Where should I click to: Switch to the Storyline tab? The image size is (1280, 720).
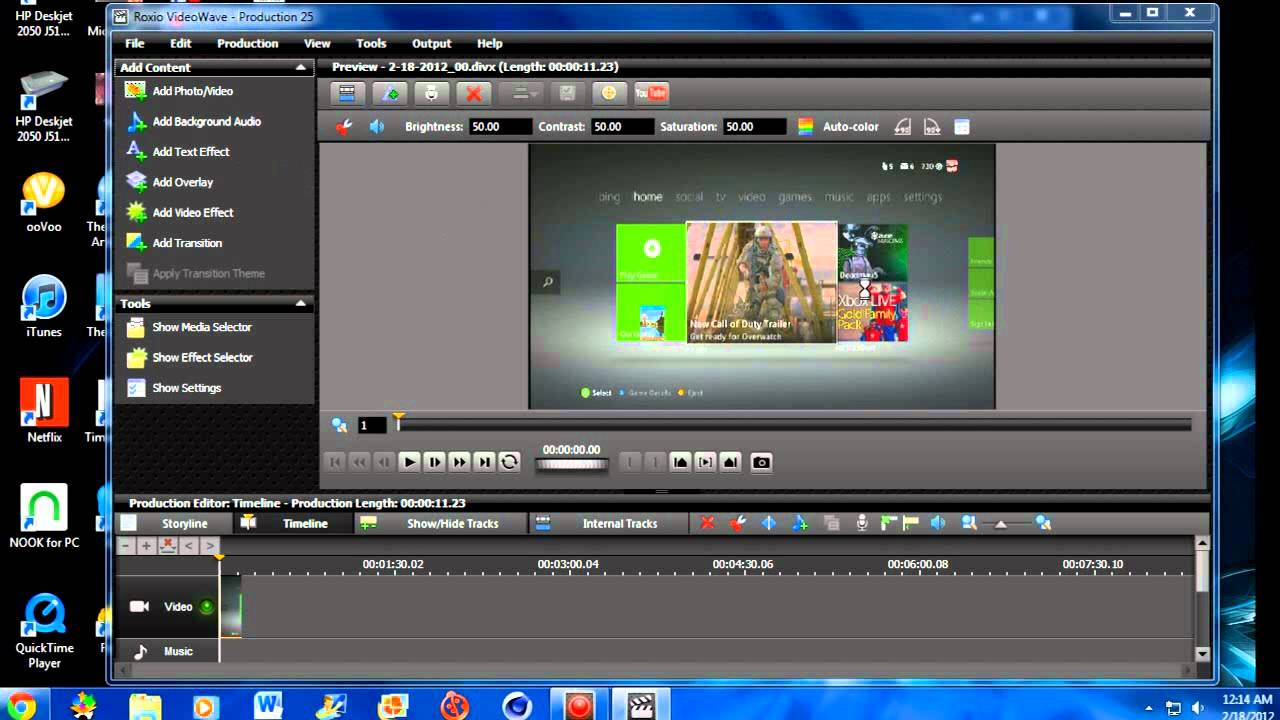click(184, 523)
